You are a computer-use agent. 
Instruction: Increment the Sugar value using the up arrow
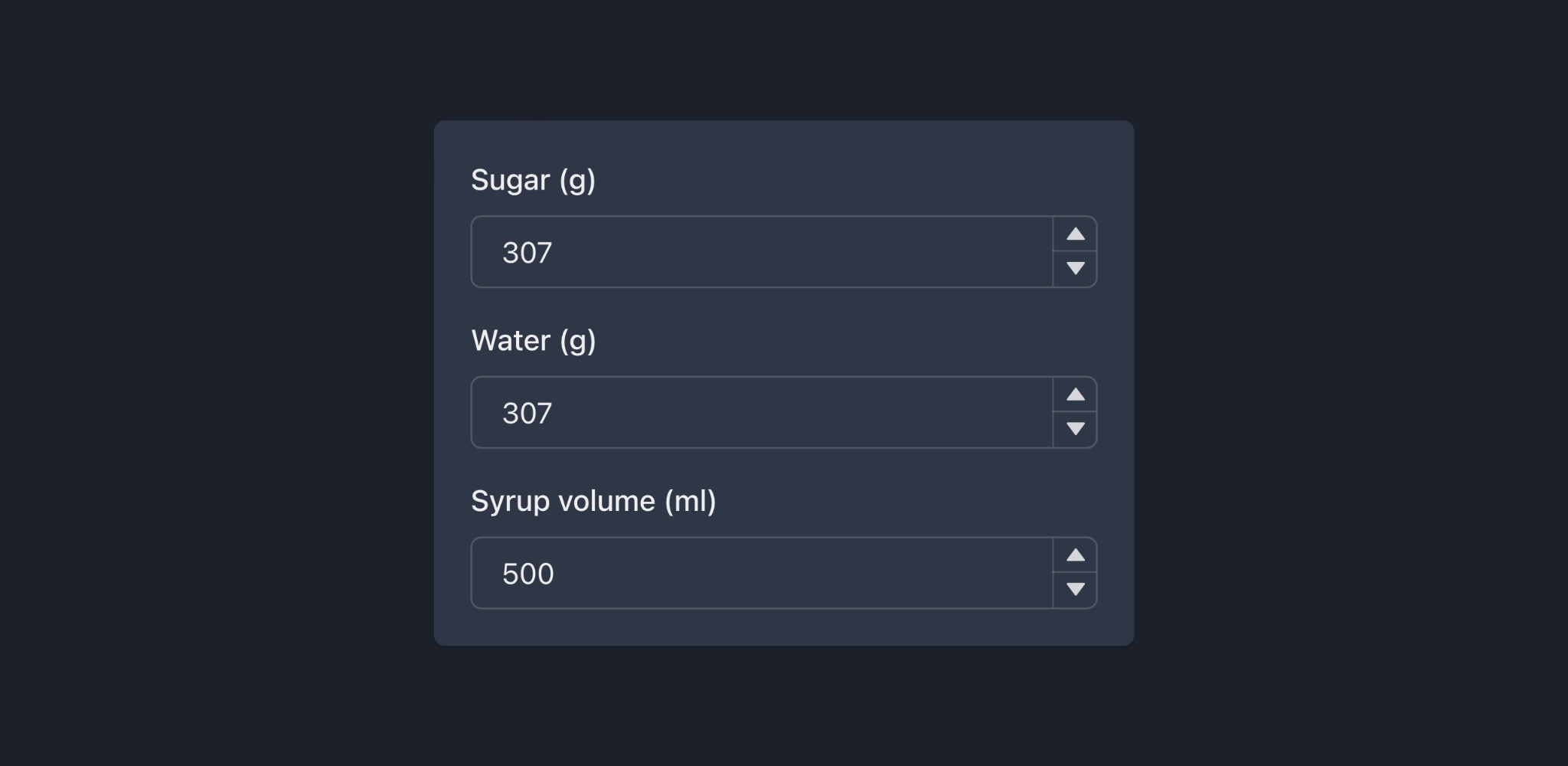tap(1075, 234)
